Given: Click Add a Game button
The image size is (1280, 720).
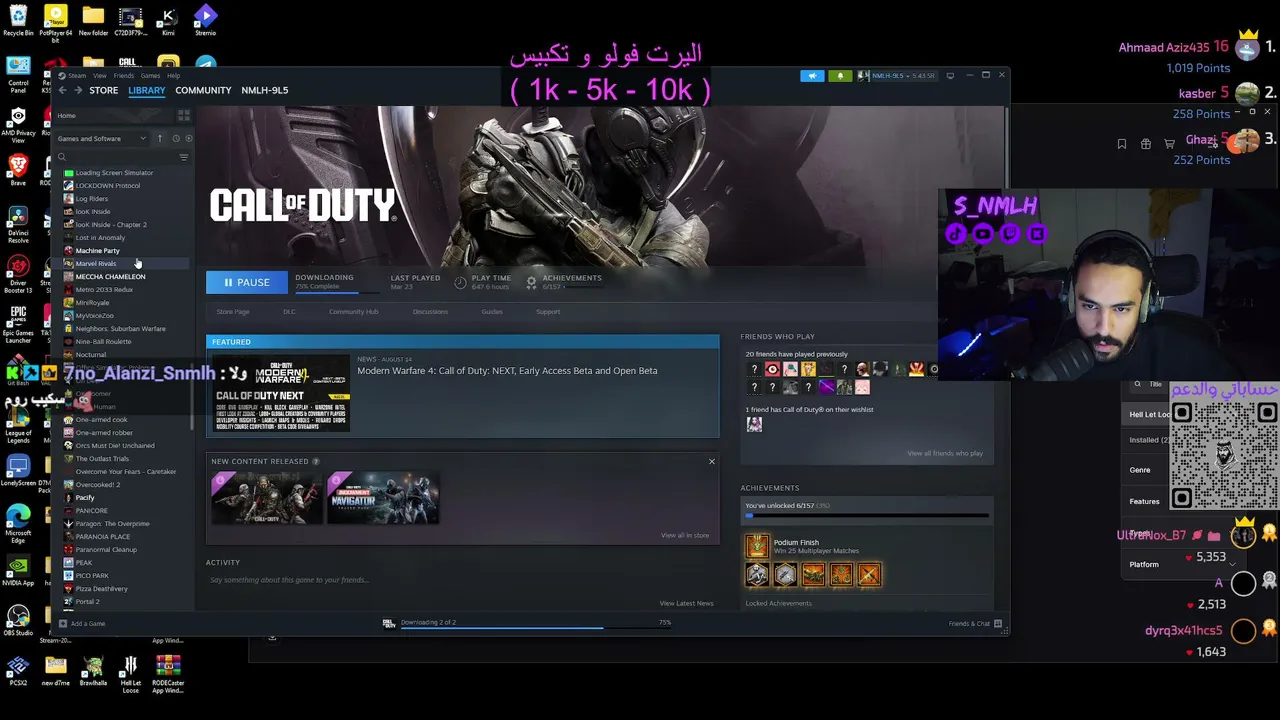Looking at the screenshot, I should (82, 623).
